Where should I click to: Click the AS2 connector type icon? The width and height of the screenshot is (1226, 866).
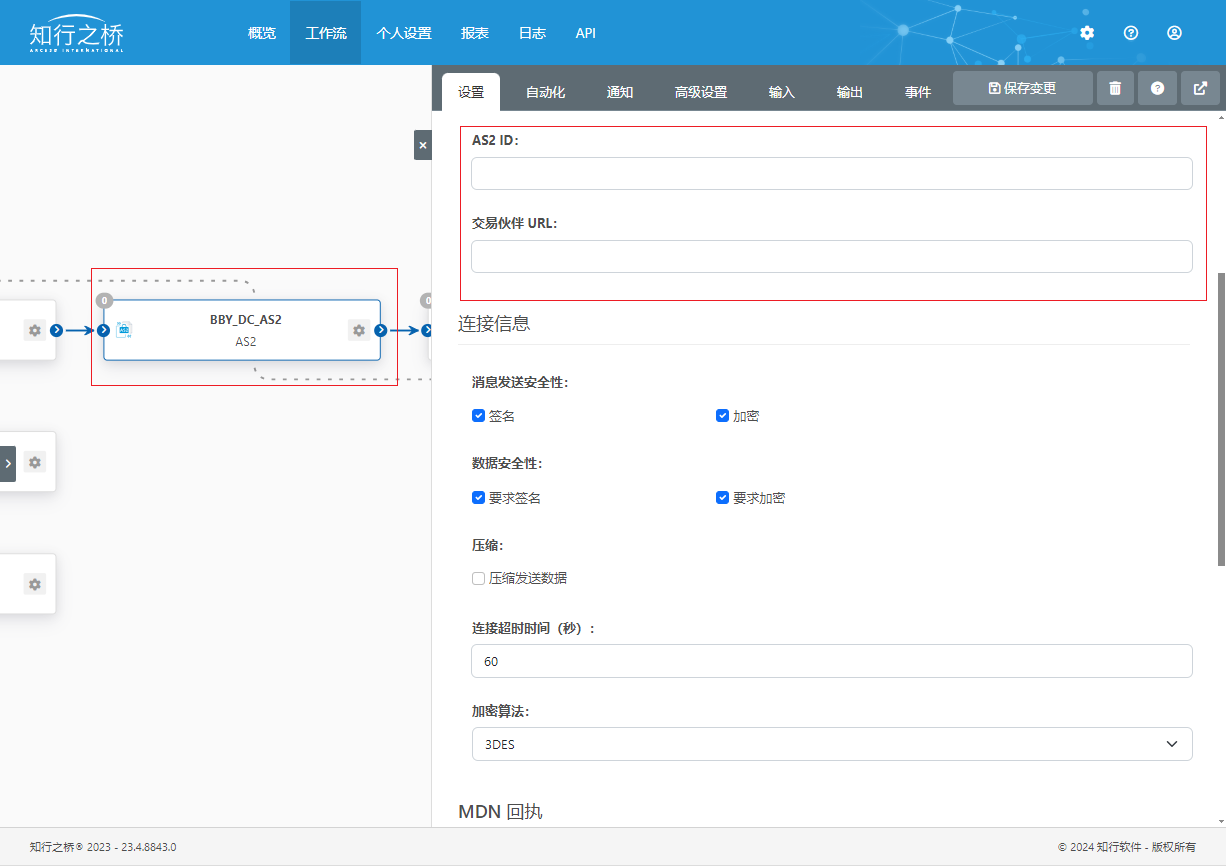click(x=125, y=329)
